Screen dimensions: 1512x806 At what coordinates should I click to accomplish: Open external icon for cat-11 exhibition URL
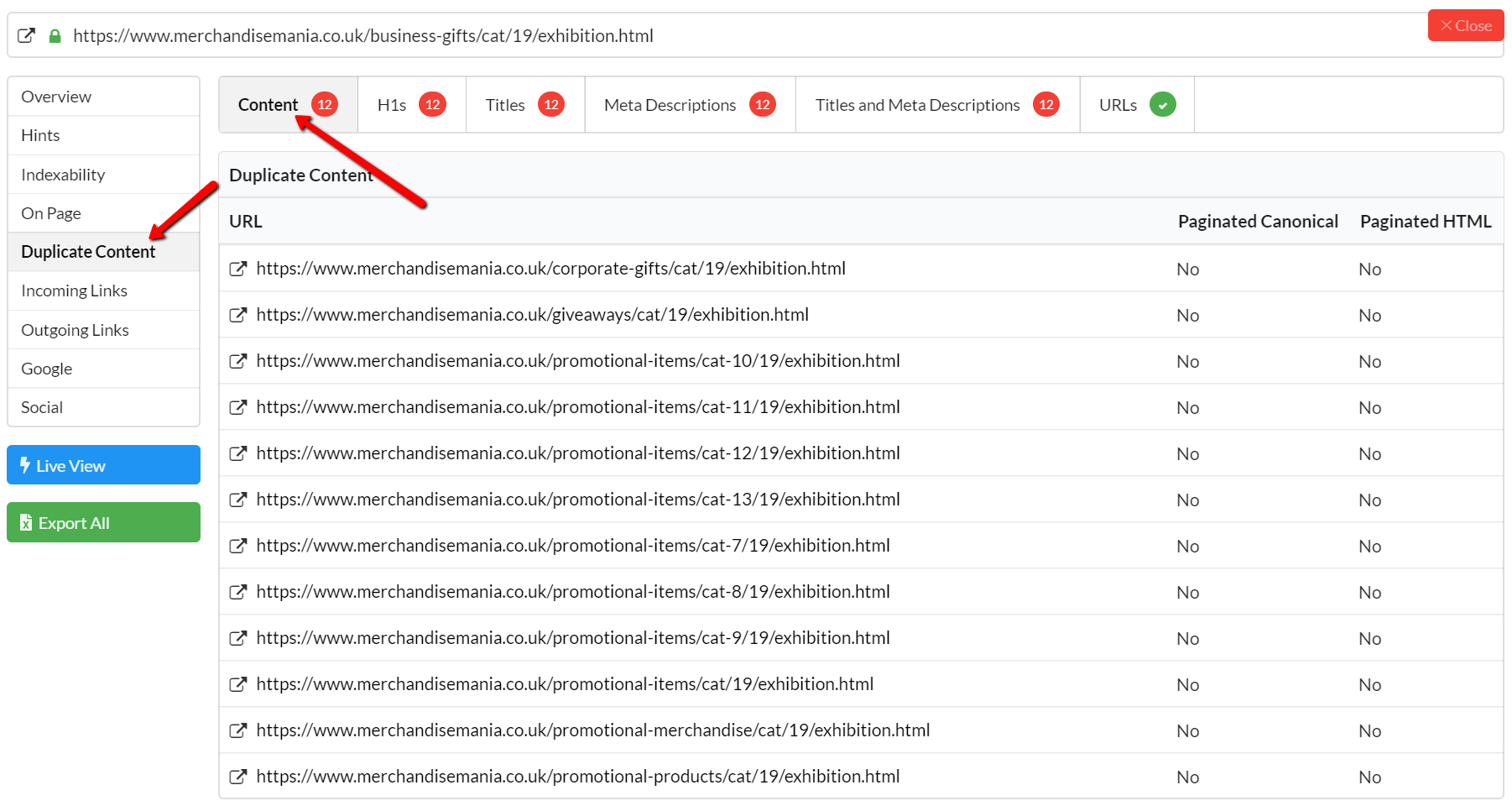(238, 407)
